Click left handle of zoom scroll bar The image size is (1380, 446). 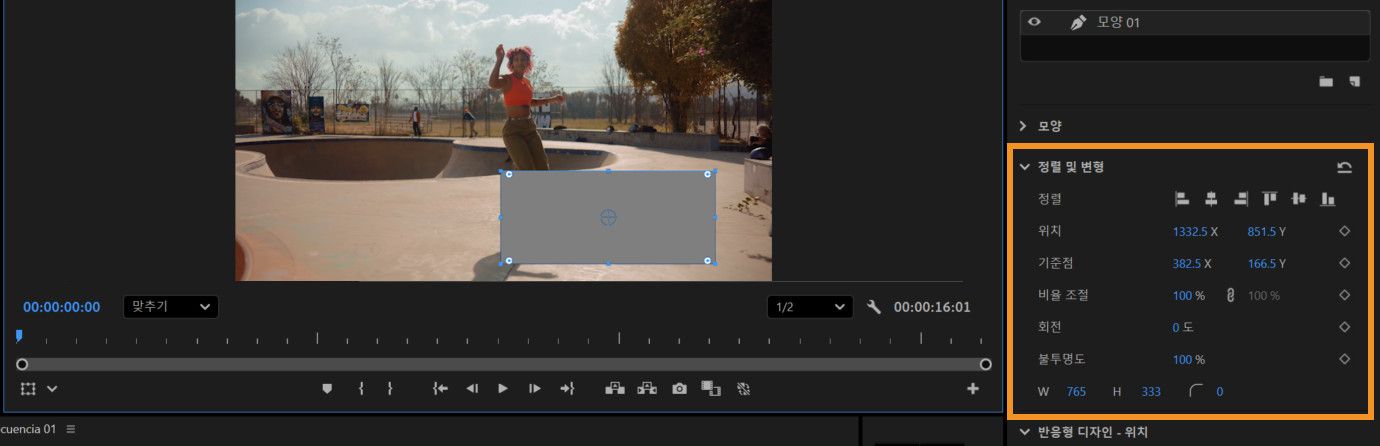tap(22, 364)
